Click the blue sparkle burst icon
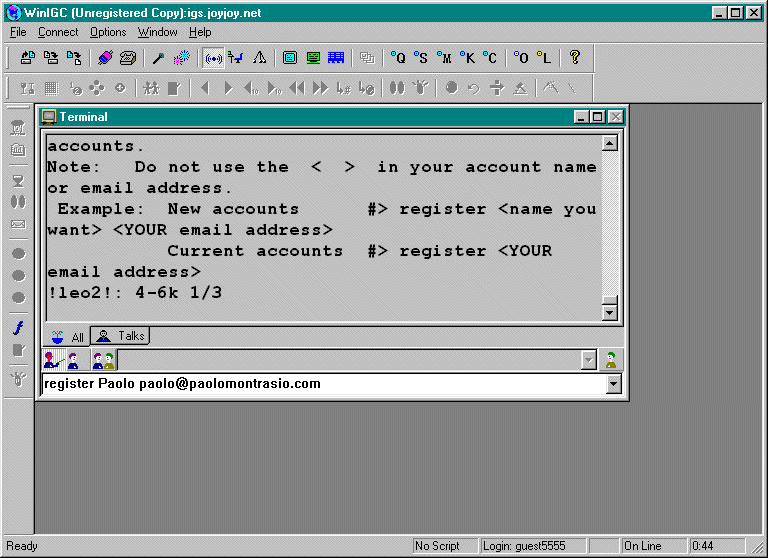This screenshot has width=768, height=558. tap(182, 58)
